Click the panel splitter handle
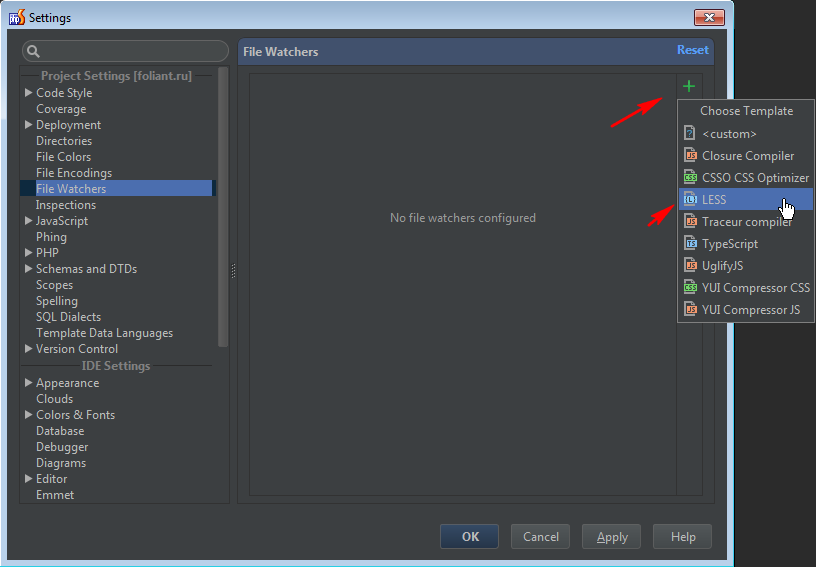 [x=233, y=270]
